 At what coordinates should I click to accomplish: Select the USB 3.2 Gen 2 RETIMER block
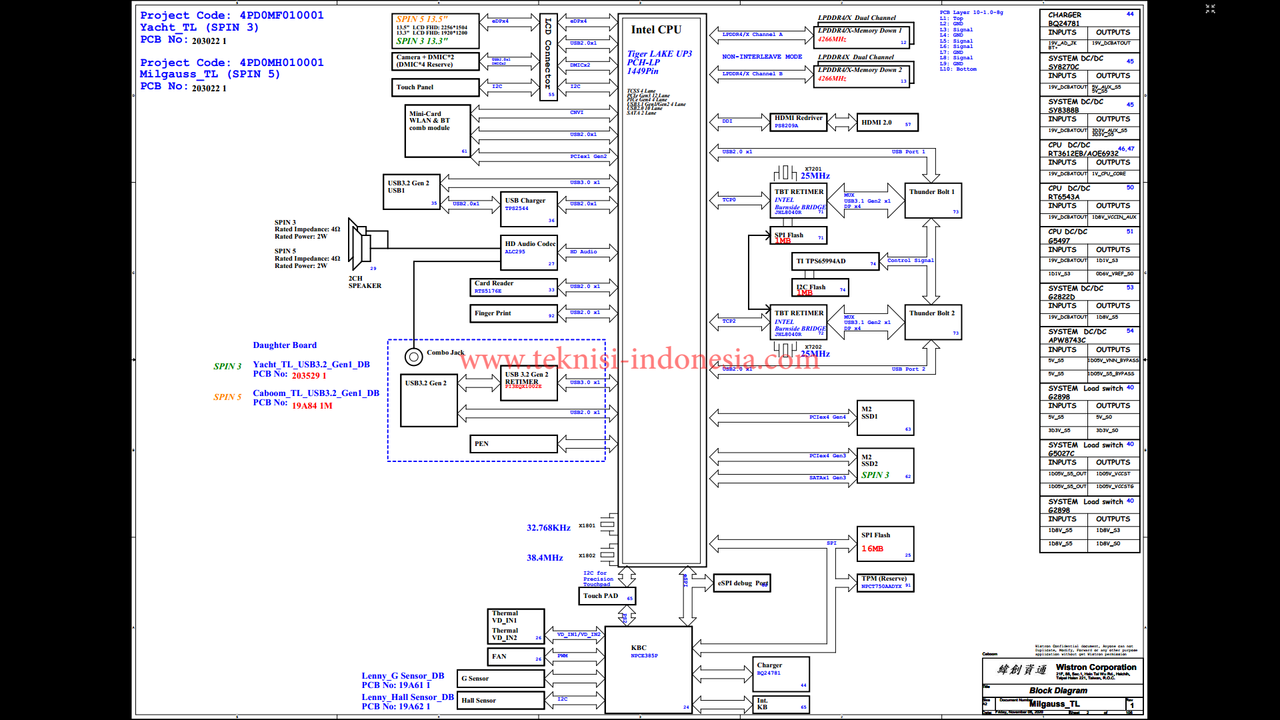(530, 383)
